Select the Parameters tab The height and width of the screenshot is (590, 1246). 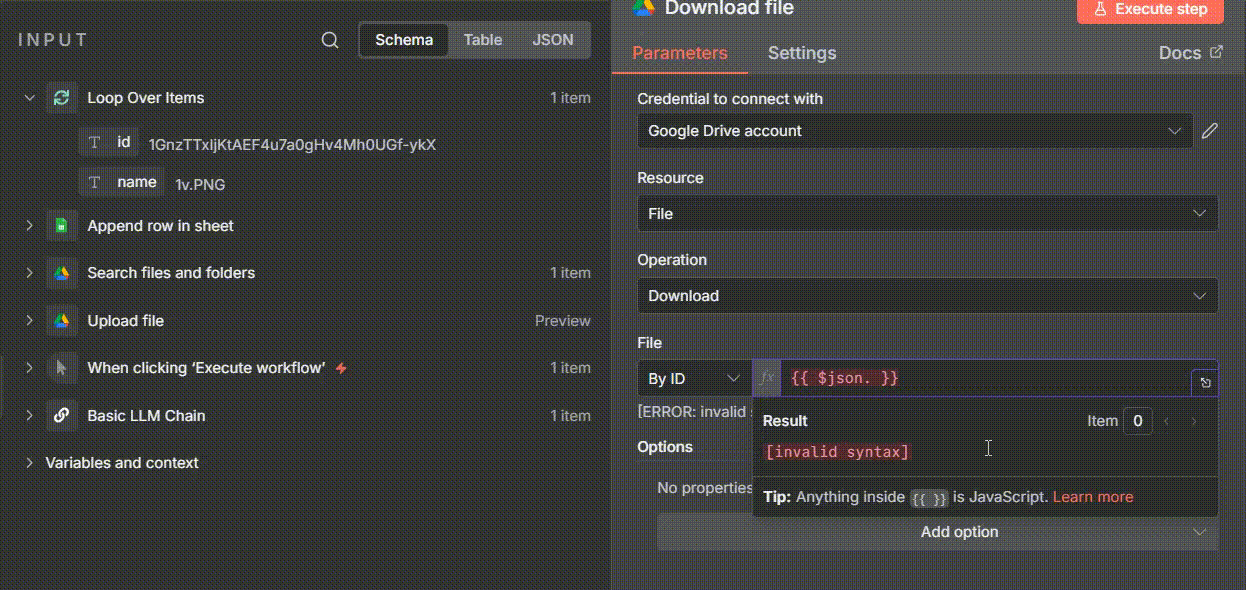click(680, 53)
